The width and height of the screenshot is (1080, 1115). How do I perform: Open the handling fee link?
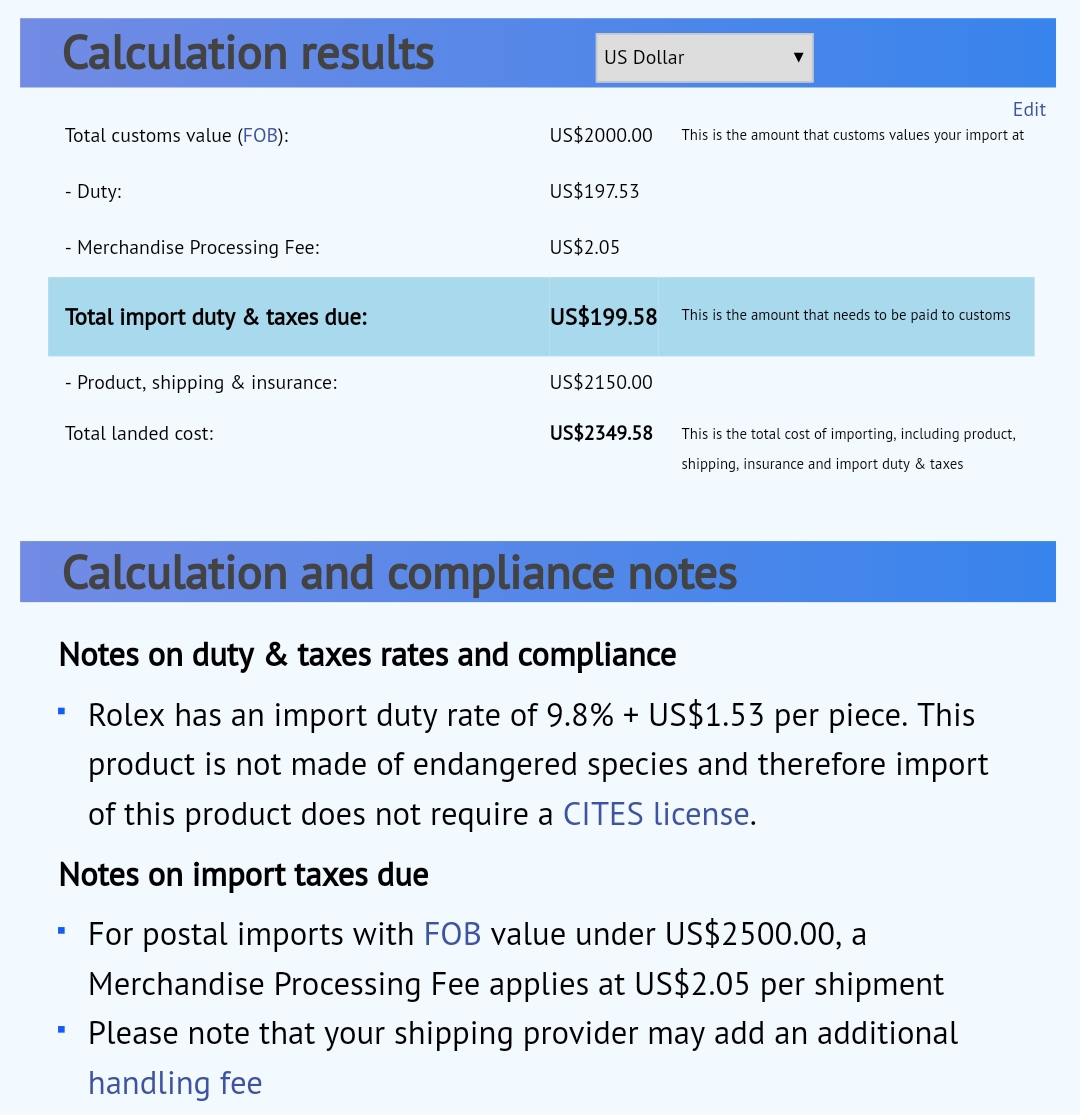coord(175,1083)
